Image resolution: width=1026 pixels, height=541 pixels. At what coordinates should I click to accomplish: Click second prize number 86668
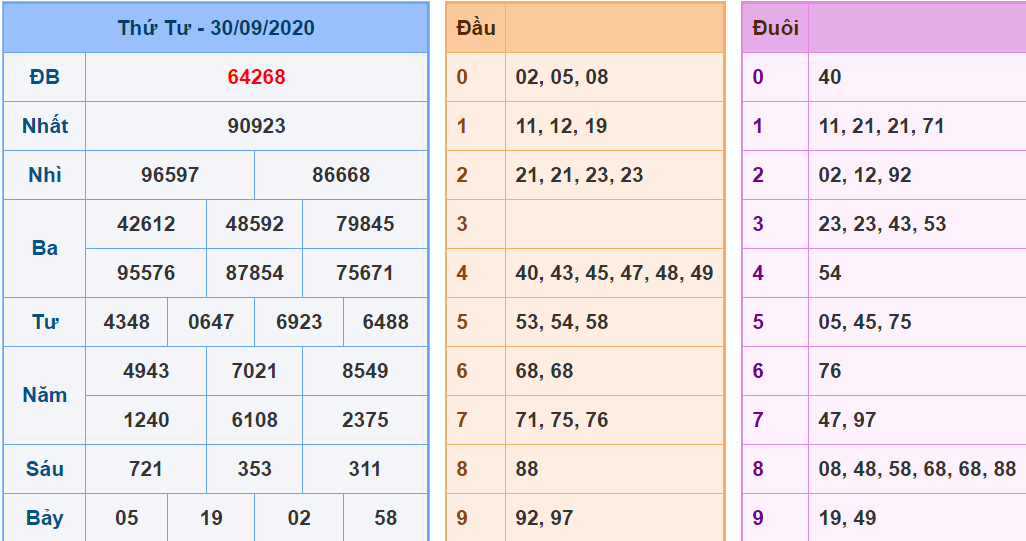341,175
